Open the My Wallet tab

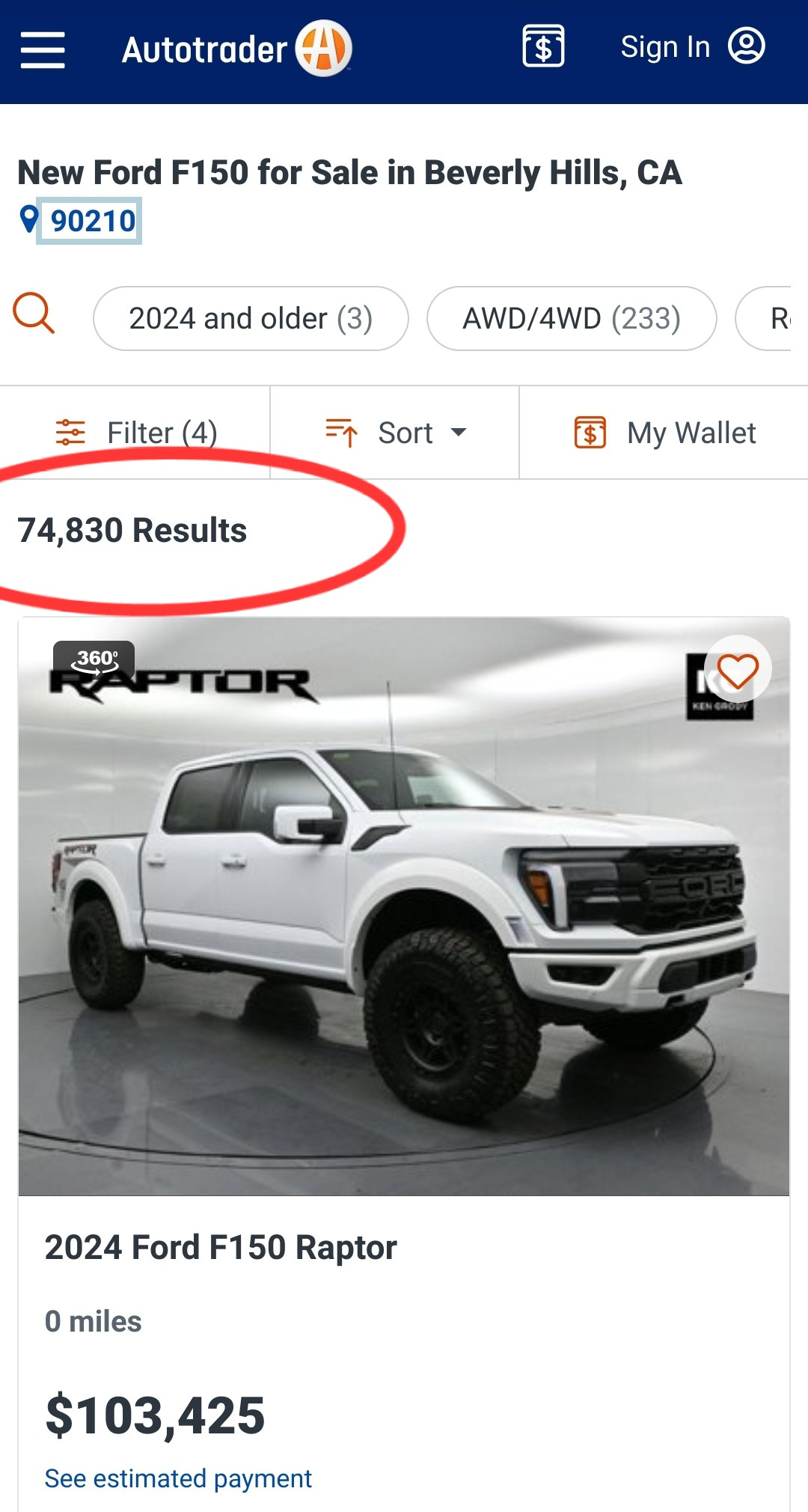pyautogui.click(x=664, y=433)
